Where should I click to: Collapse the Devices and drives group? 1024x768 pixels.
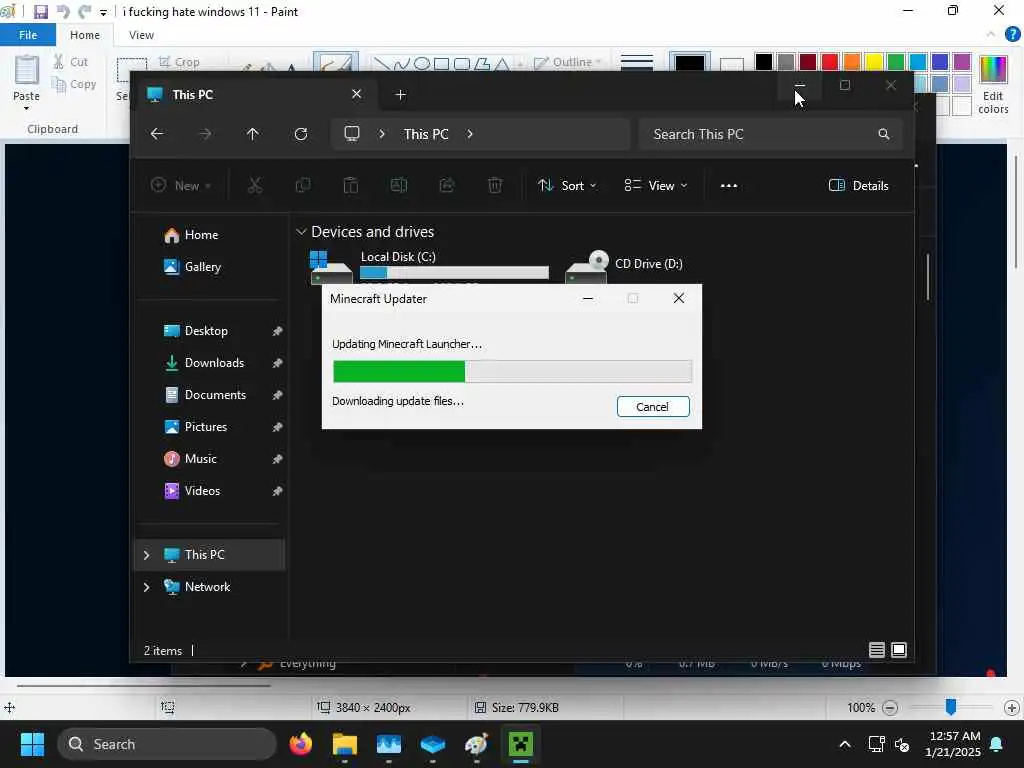point(301,232)
